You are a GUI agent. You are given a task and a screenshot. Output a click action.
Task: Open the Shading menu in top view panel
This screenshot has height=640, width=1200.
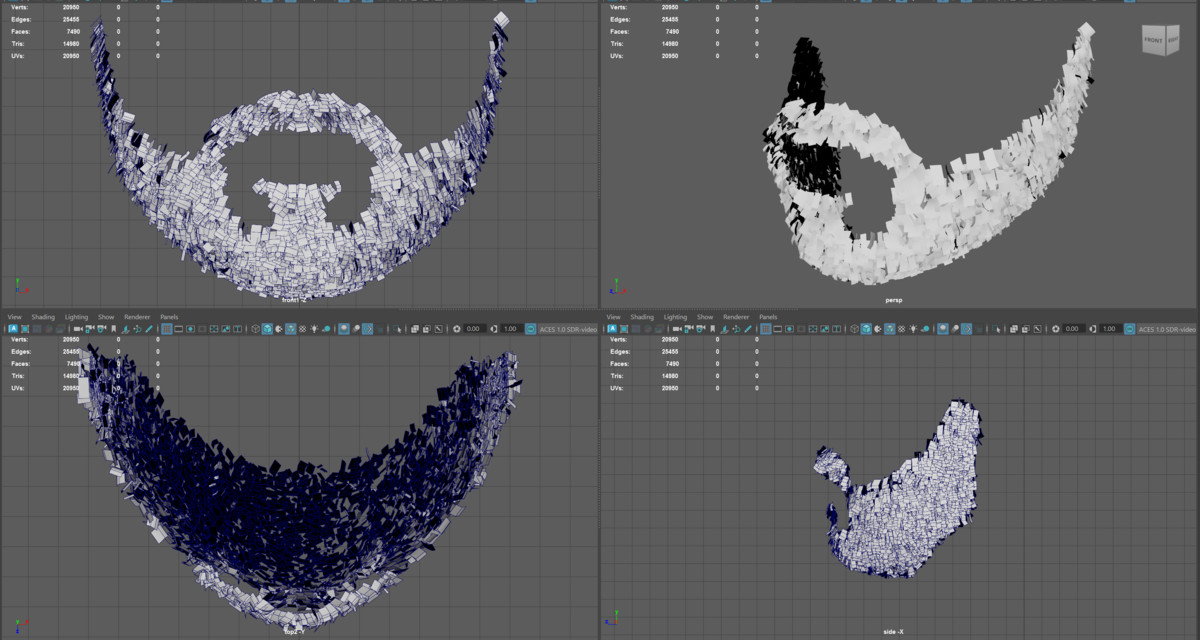point(43,317)
